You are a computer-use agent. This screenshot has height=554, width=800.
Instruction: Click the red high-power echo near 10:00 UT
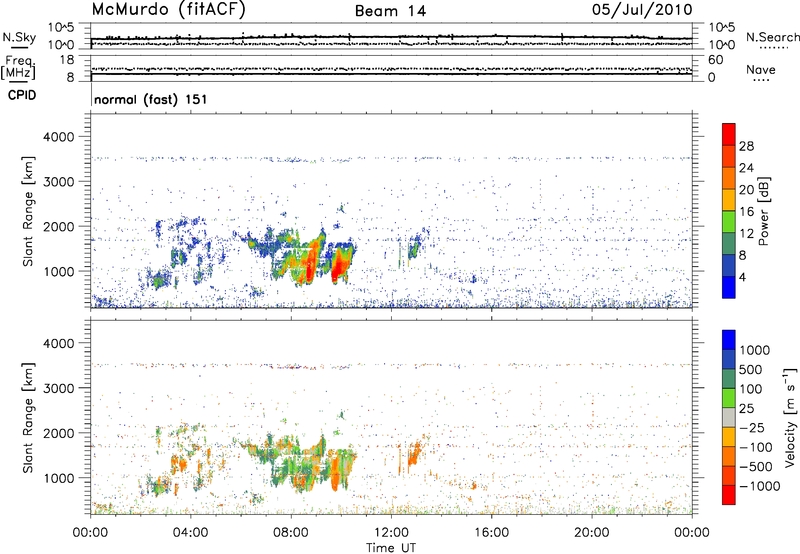pos(339,266)
